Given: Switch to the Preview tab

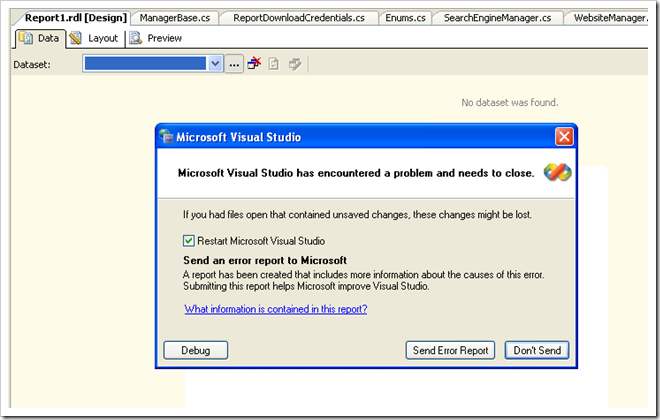Looking at the screenshot, I should [156, 38].
